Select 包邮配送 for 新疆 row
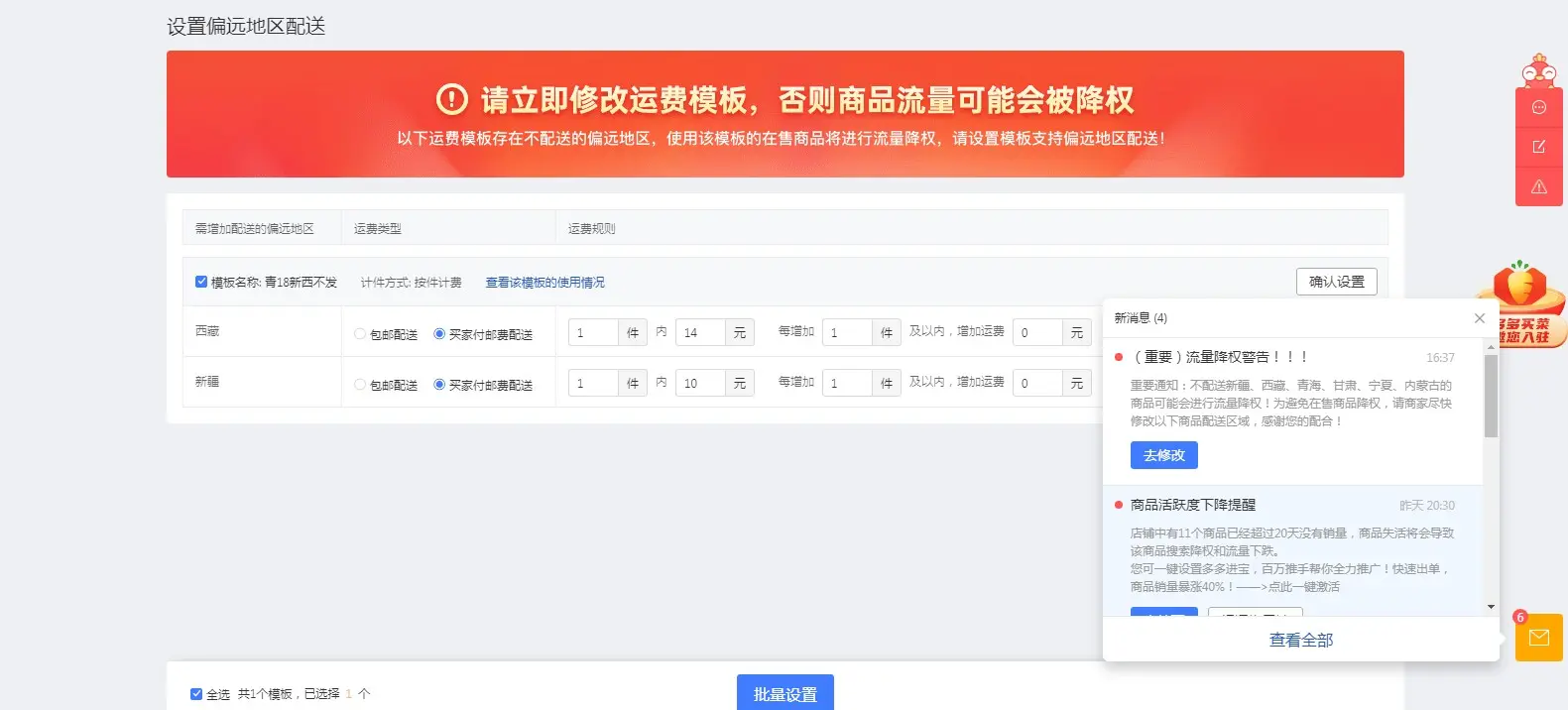Screen dimensions: 1568x710 [360, 385]
